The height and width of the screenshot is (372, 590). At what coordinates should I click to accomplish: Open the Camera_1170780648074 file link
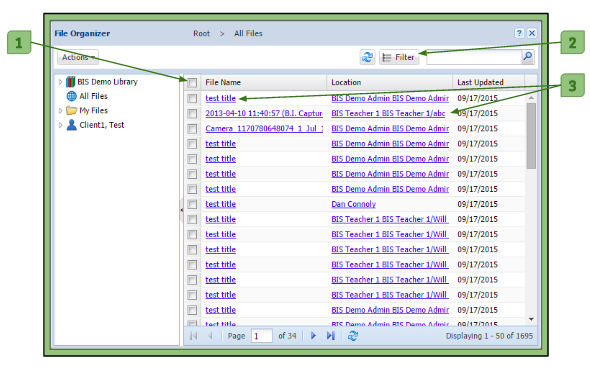(x=264, y=128)
